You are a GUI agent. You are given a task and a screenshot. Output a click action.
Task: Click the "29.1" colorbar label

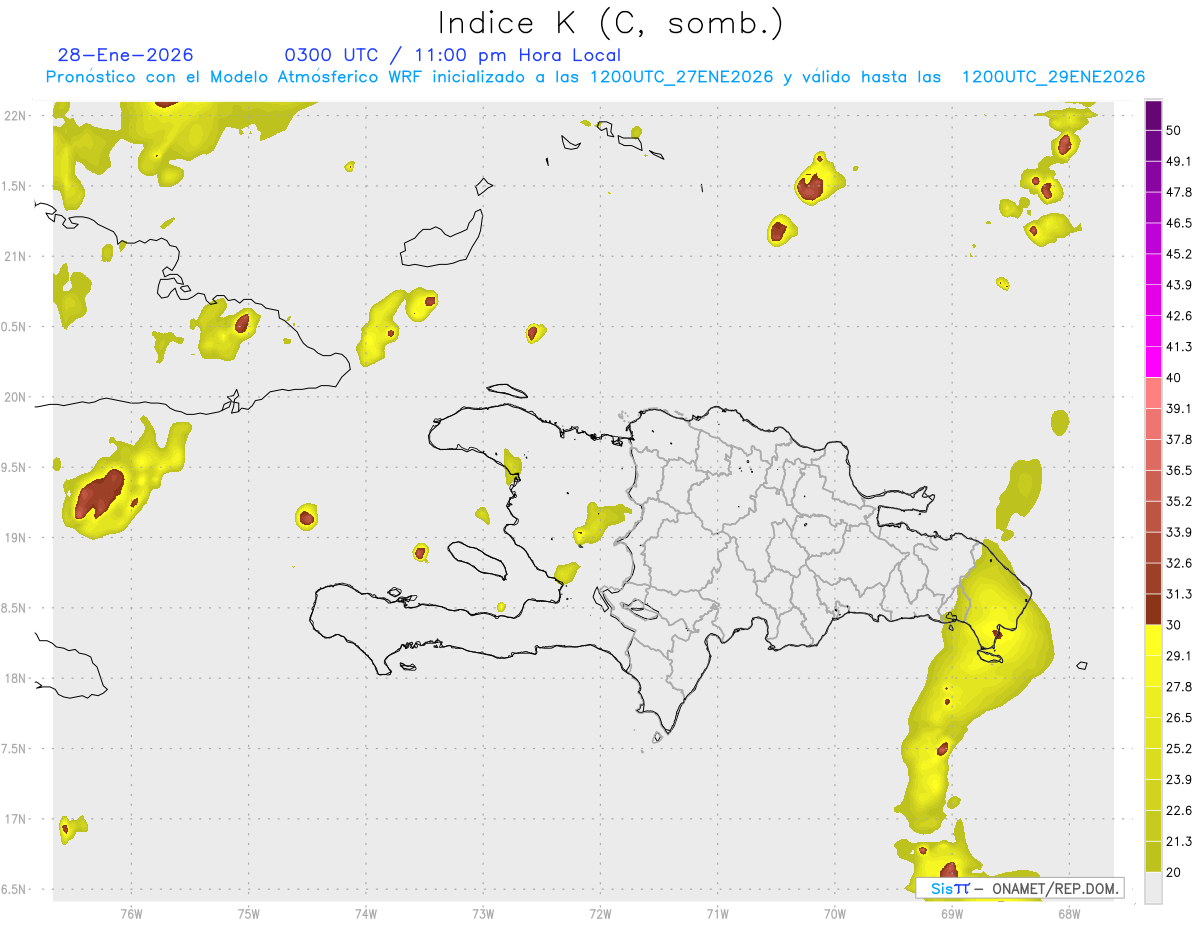click(1179, 656)
